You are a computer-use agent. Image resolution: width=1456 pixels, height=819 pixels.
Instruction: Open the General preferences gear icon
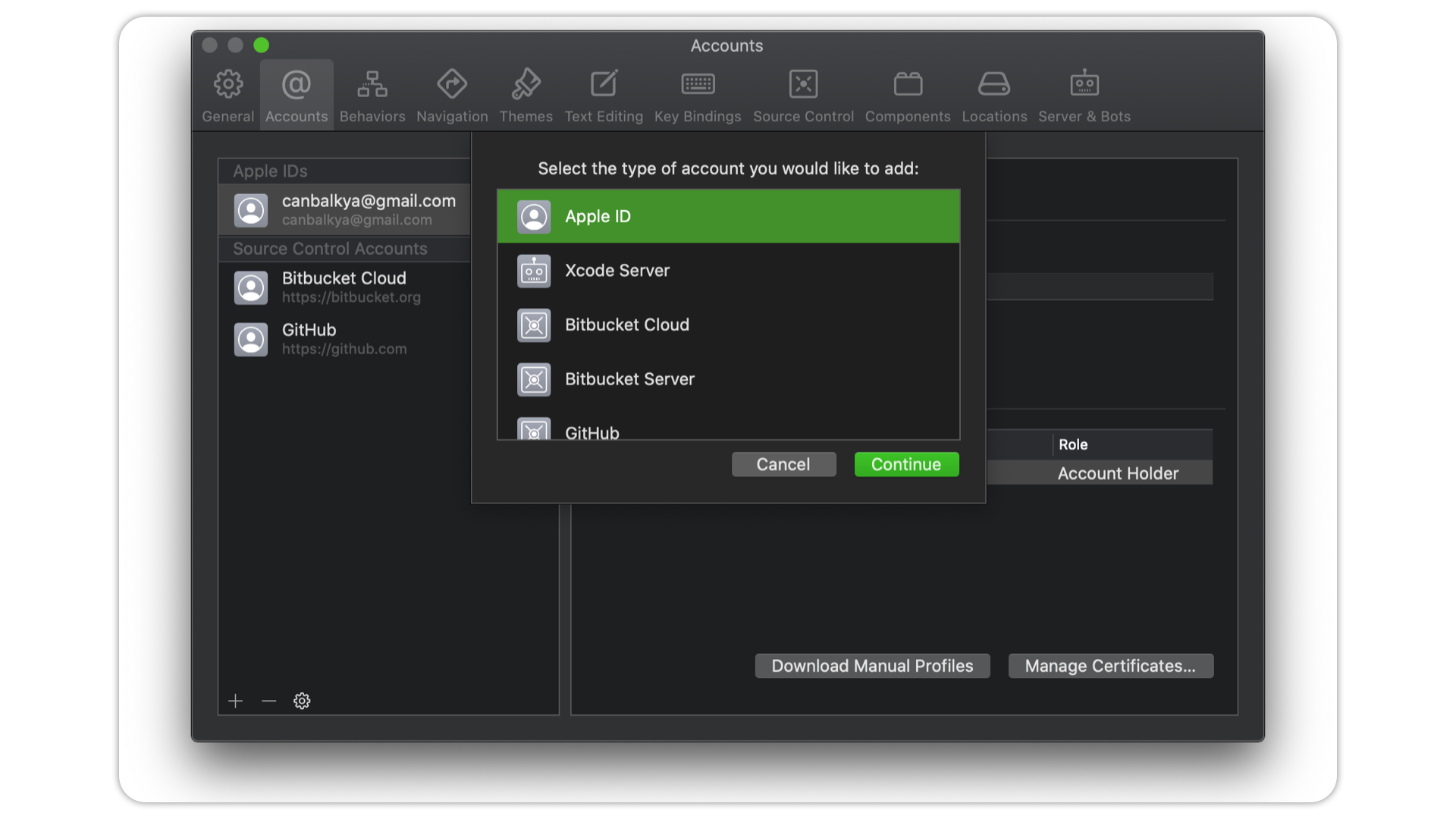(x=227, y=84)
